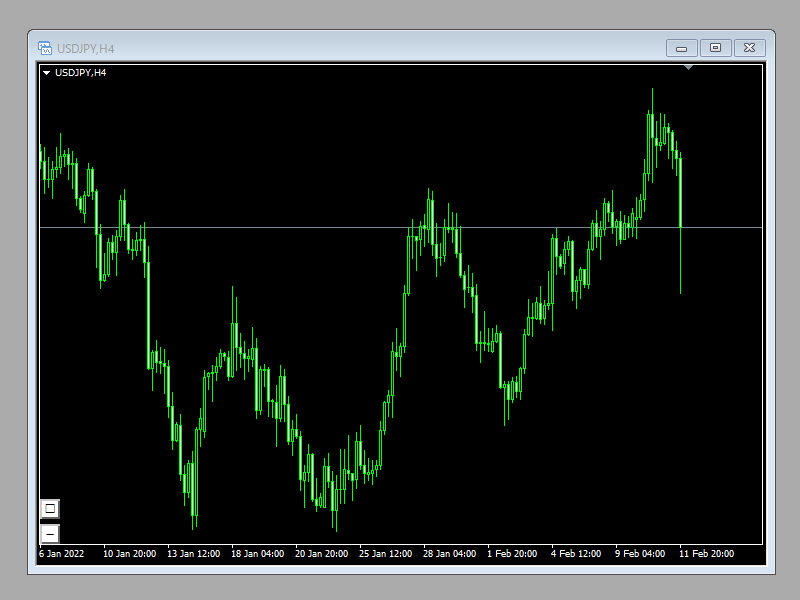Click the 11 Feb 20:00 time label
800x600 pixels.
click(706, 553)
